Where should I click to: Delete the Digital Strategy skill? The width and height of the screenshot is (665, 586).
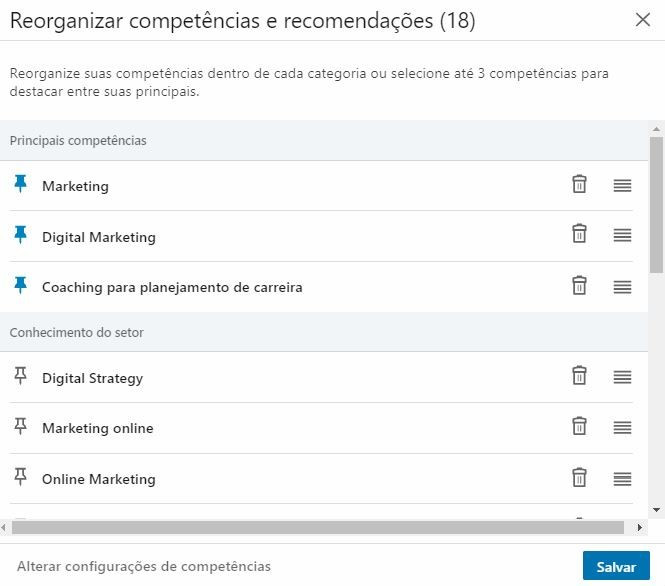point(579,376)
